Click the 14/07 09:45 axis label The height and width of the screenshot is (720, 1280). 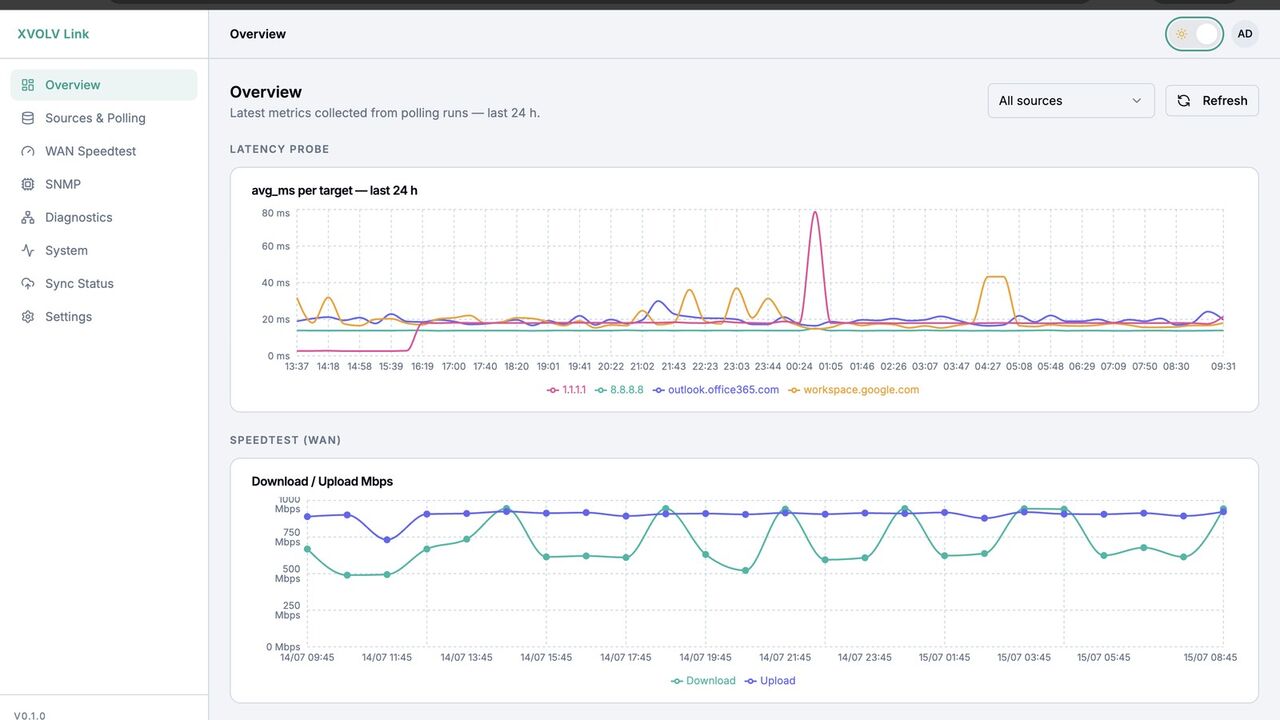coord(307,657)
